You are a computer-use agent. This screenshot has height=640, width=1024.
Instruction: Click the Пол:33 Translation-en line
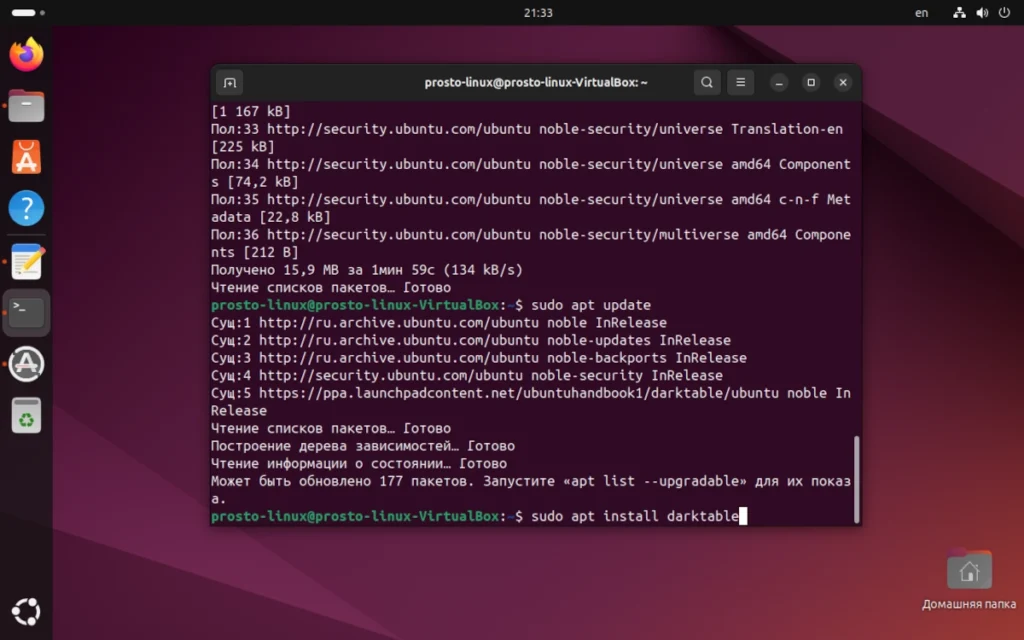526,138
